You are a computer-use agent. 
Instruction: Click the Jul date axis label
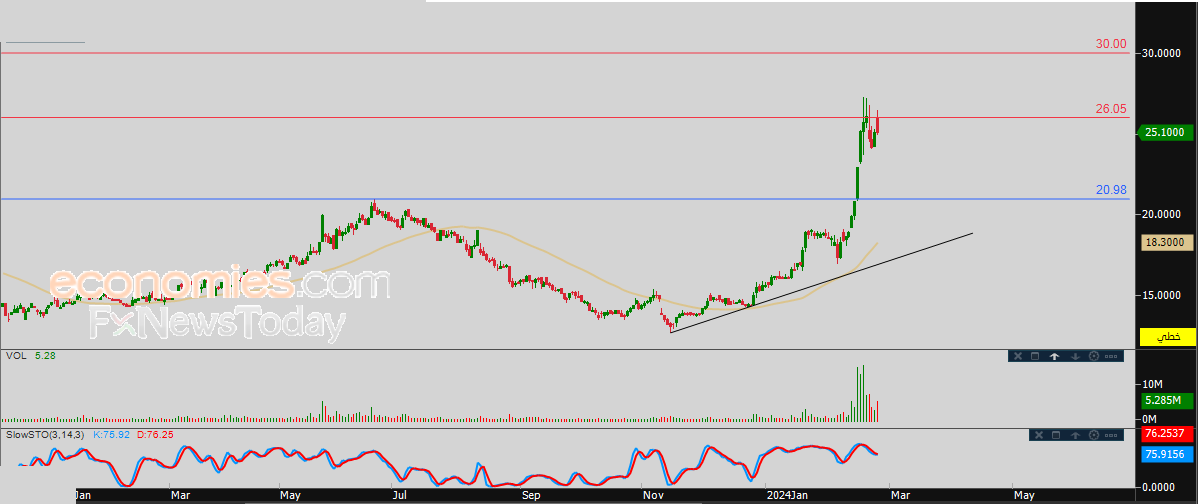tap(400, 496)
